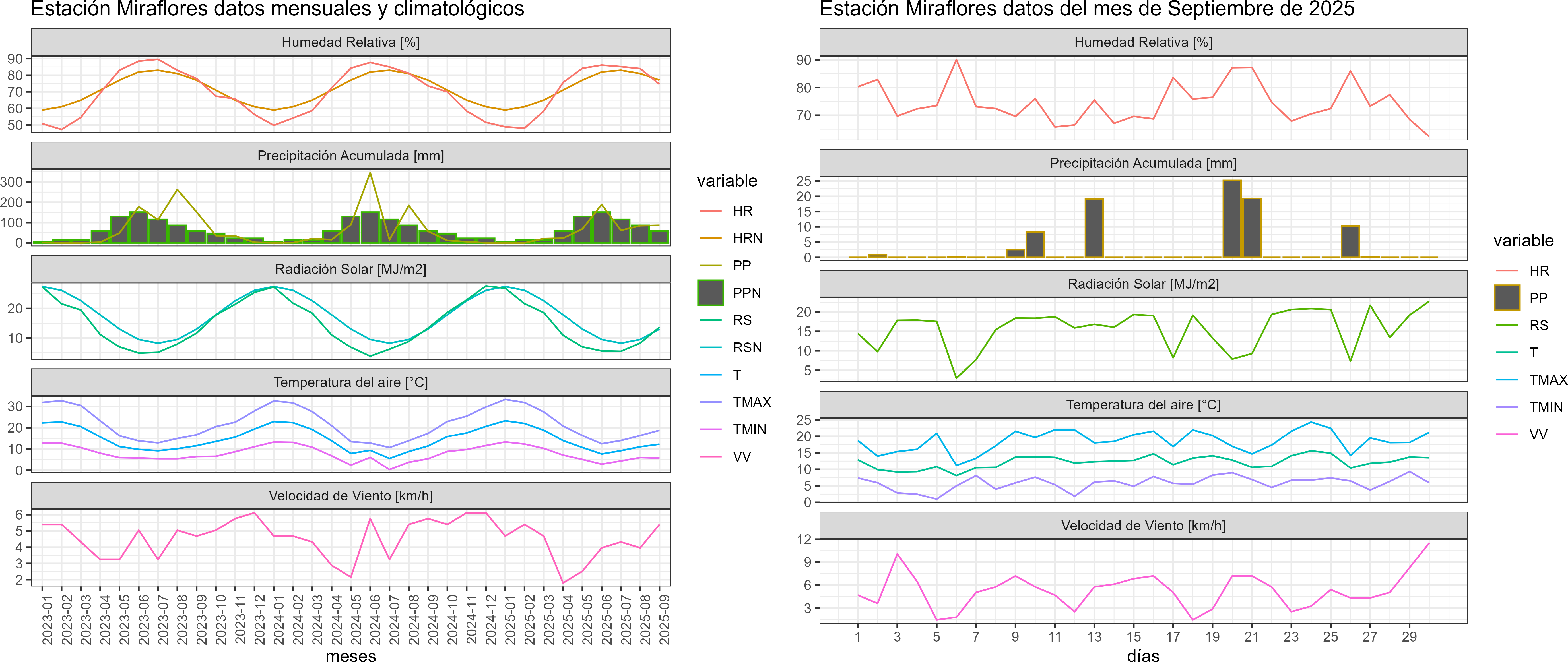Viewport: 1568px width, 662px height.
Task: Click the day 29 tick label
Action: pos(1409,636)
